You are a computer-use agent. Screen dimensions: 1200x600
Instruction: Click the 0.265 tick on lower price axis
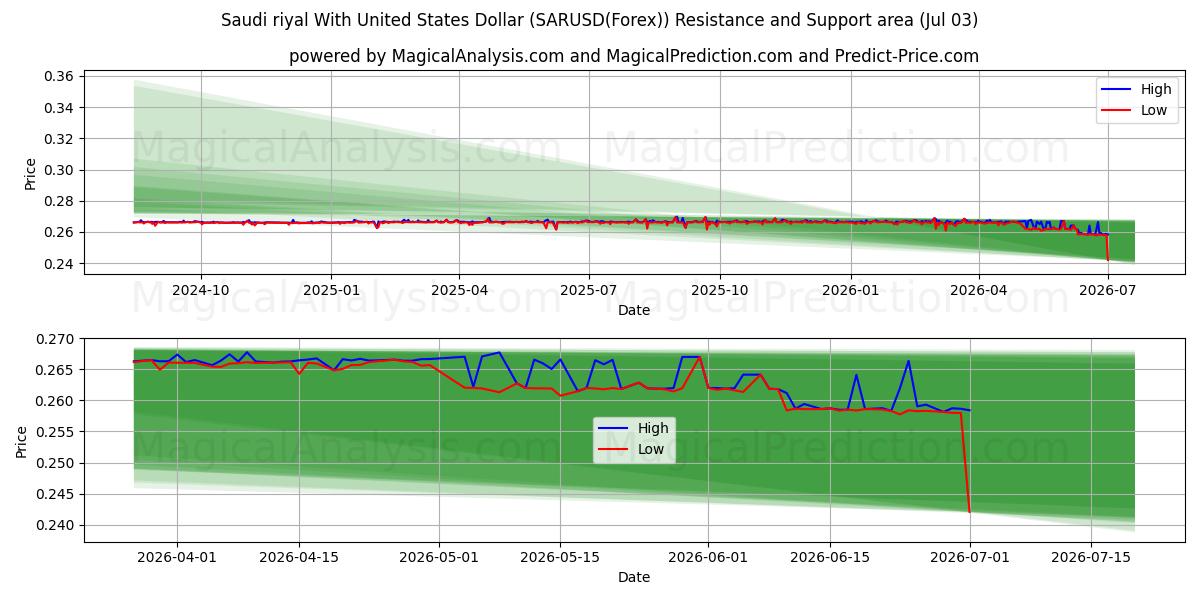click(x=56, y=370)
